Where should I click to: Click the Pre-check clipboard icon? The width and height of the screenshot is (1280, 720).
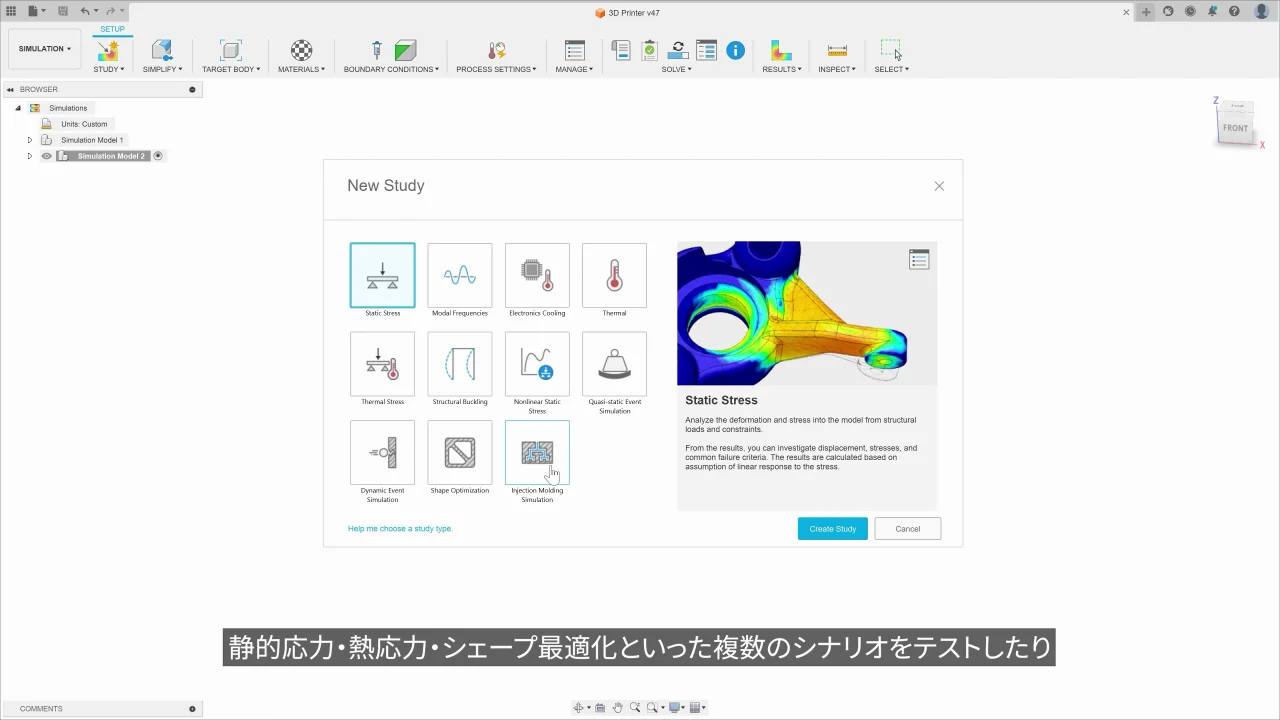649,50
